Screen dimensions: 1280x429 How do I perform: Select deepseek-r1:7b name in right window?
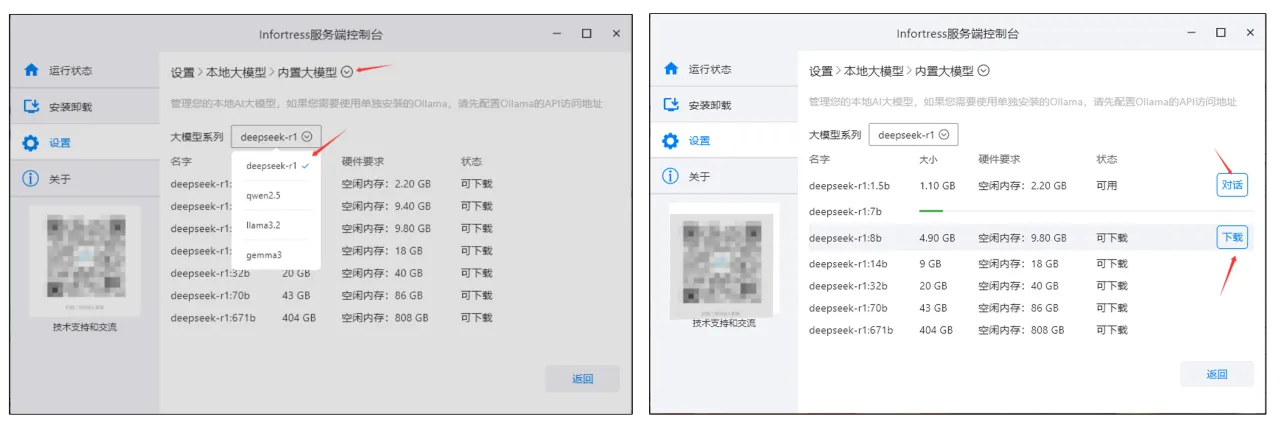844,212
